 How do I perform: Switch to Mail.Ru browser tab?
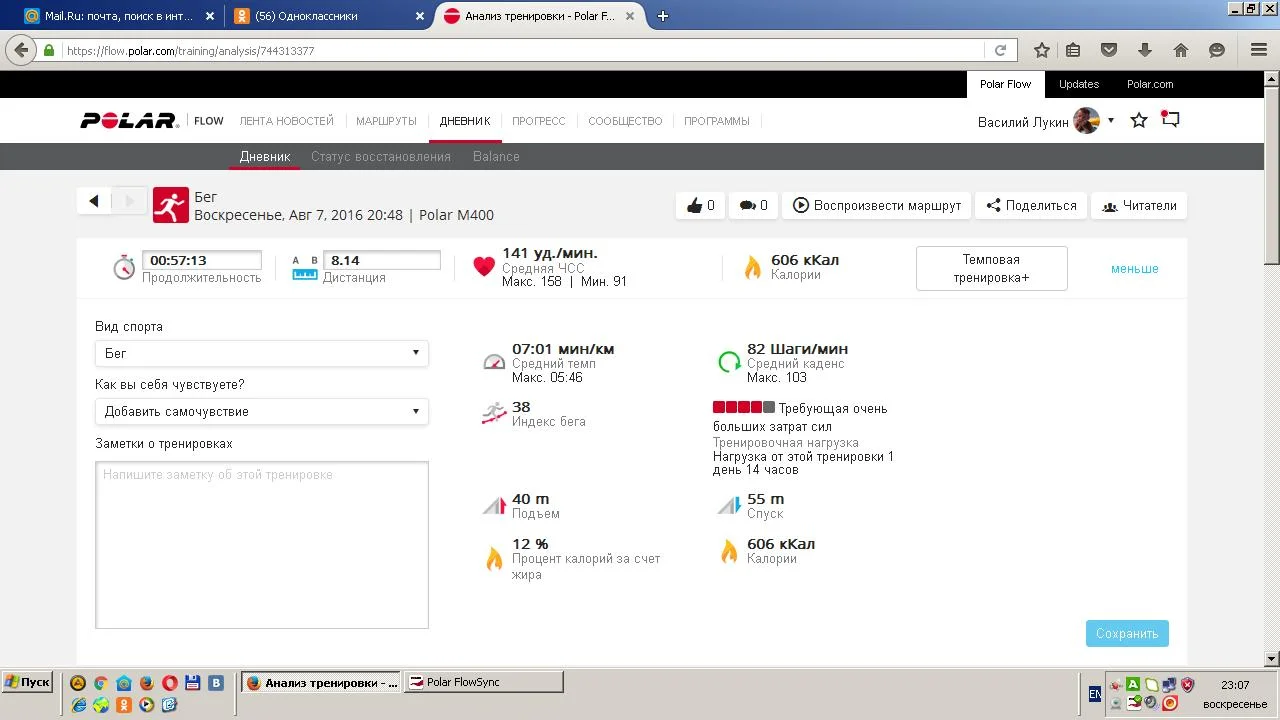click(117, 16)
